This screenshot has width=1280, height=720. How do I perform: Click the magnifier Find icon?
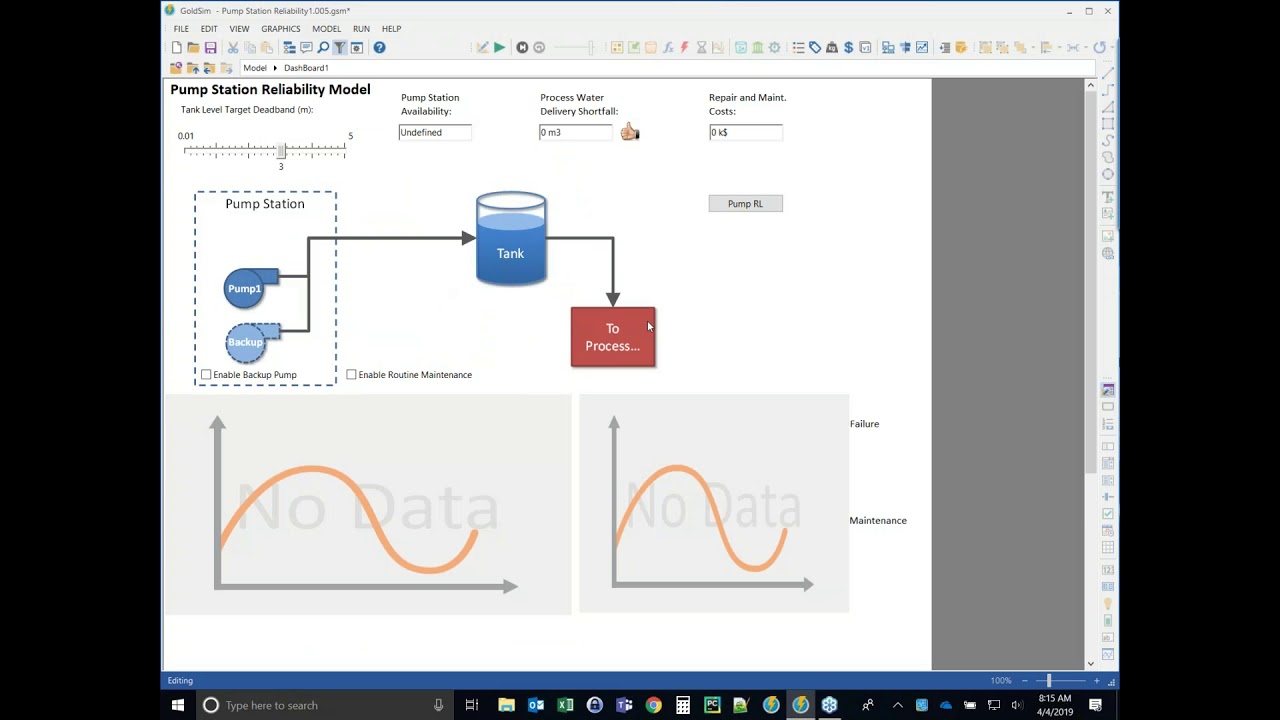click(323, 47)
